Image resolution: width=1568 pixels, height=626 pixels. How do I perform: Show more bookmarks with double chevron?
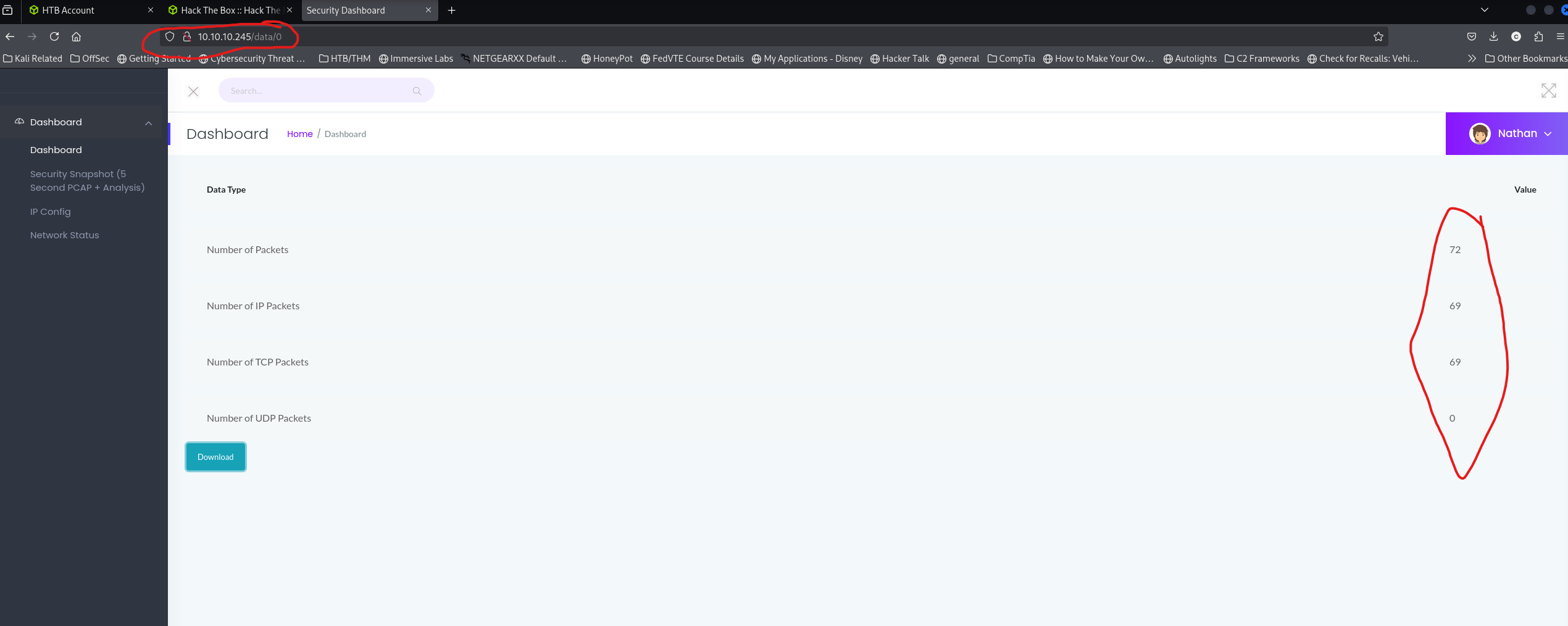tap(1472, 59)
